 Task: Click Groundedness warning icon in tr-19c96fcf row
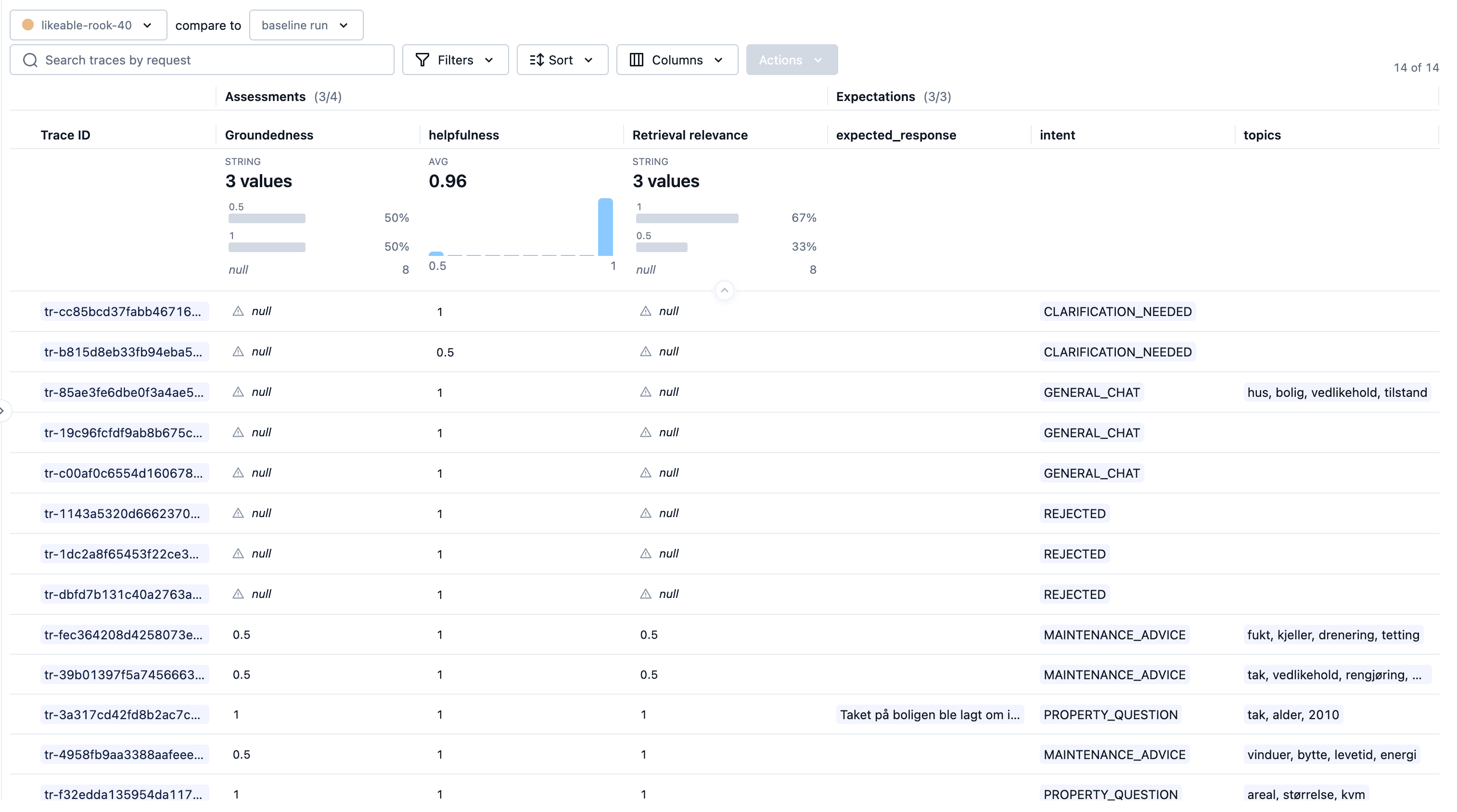click(x=238, y=432)
